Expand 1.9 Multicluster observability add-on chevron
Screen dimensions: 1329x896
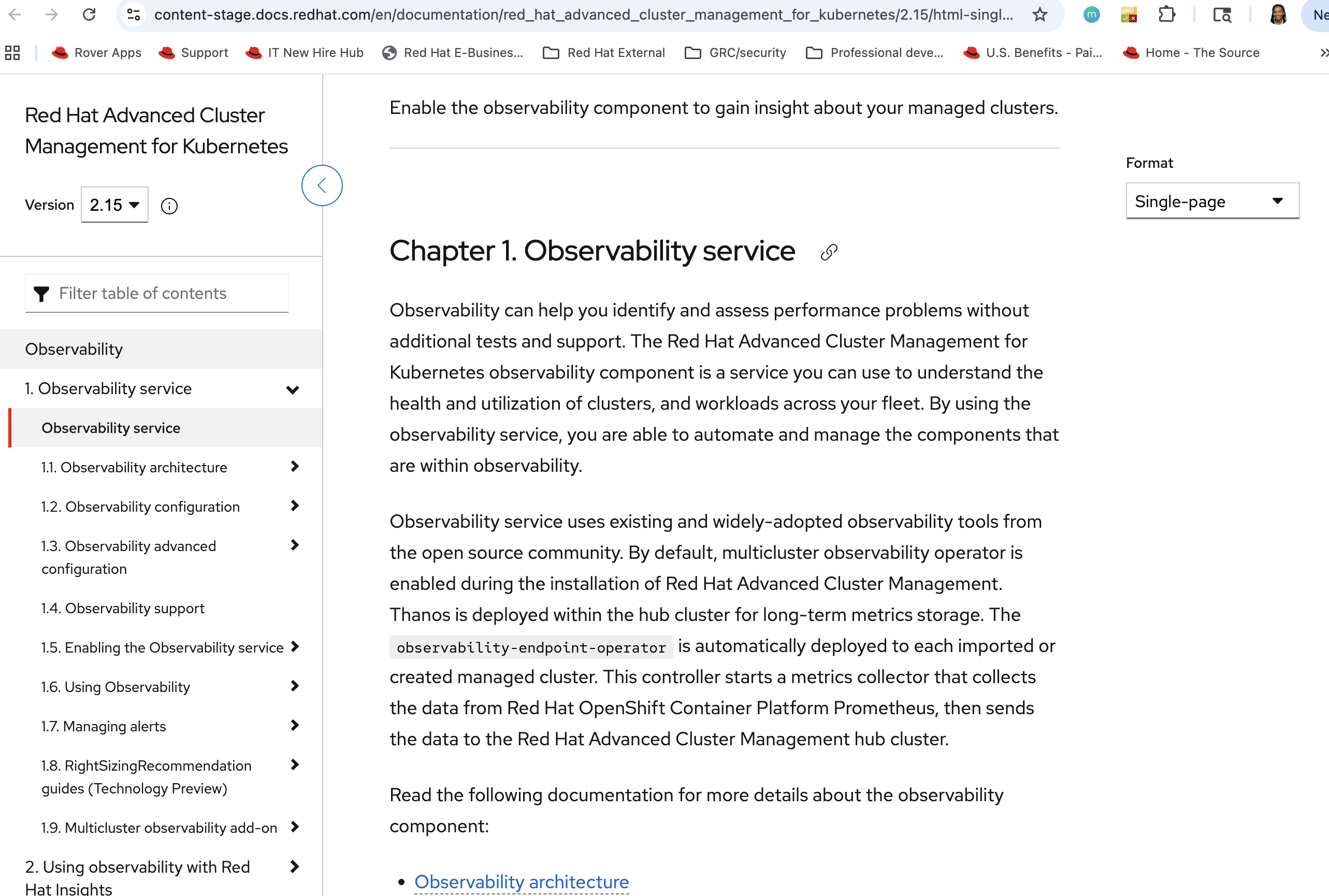[294, 827]
